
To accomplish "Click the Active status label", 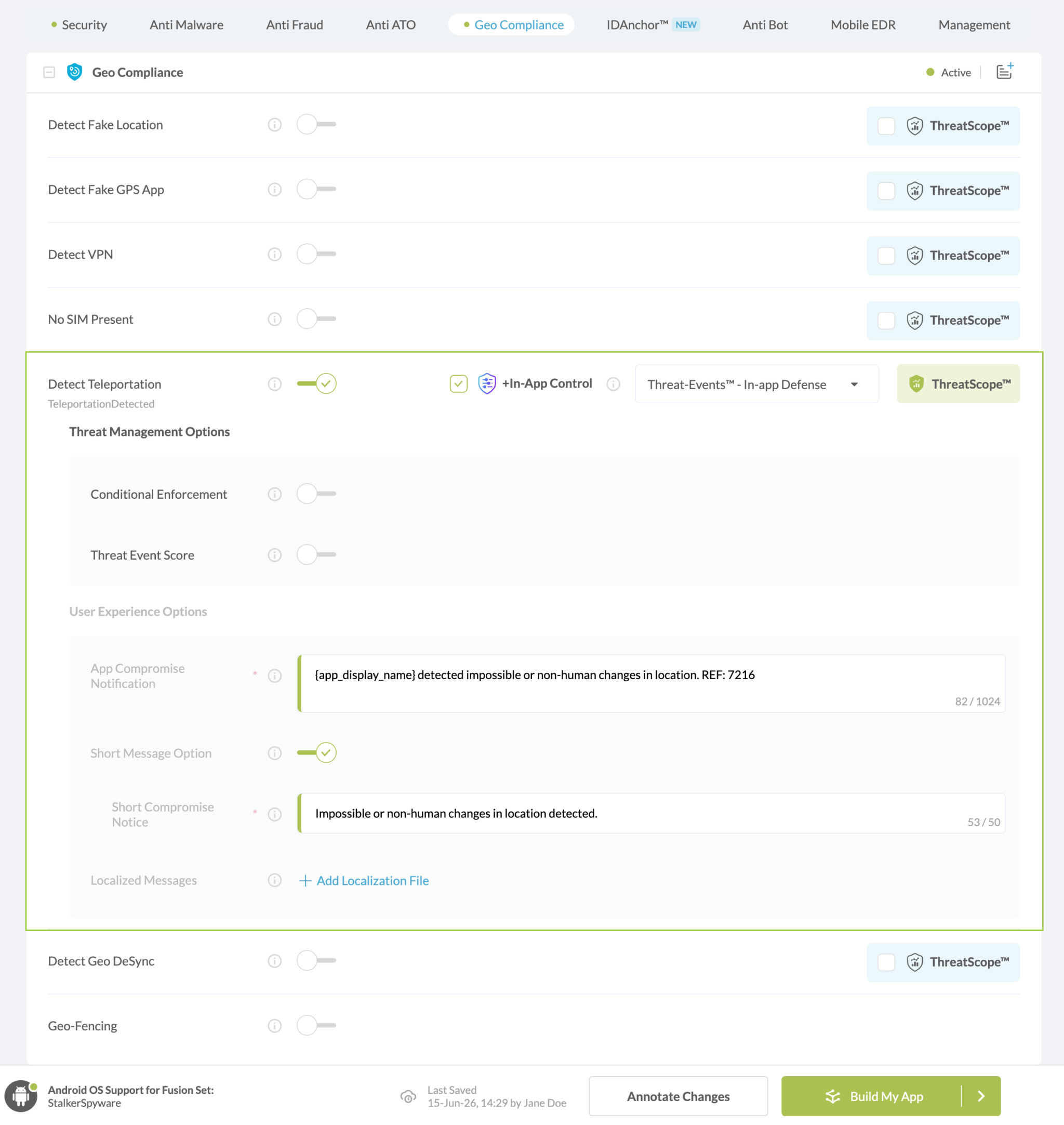I will coord(955,72).
